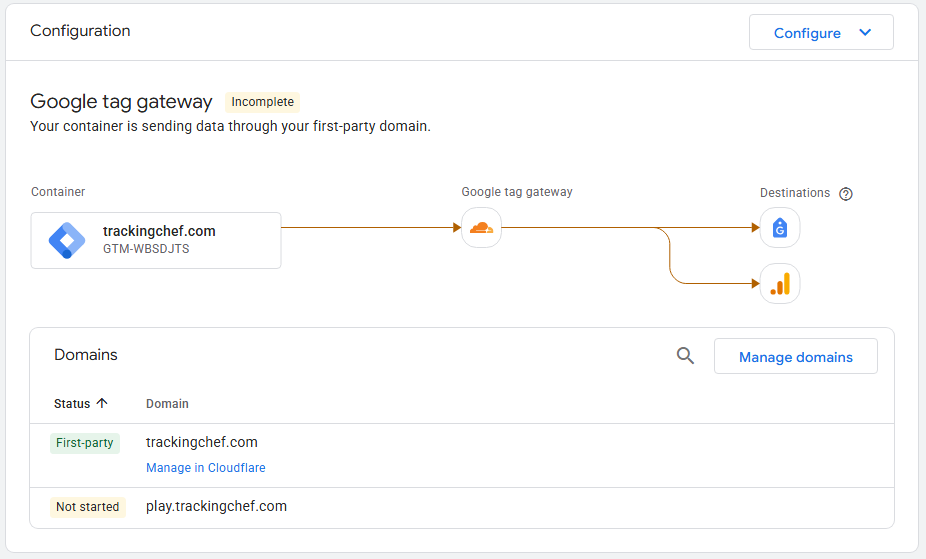This screenshot has width=926, height=559.
Task: Expand Configure menu chevron arrow
Action: [865, 33]
